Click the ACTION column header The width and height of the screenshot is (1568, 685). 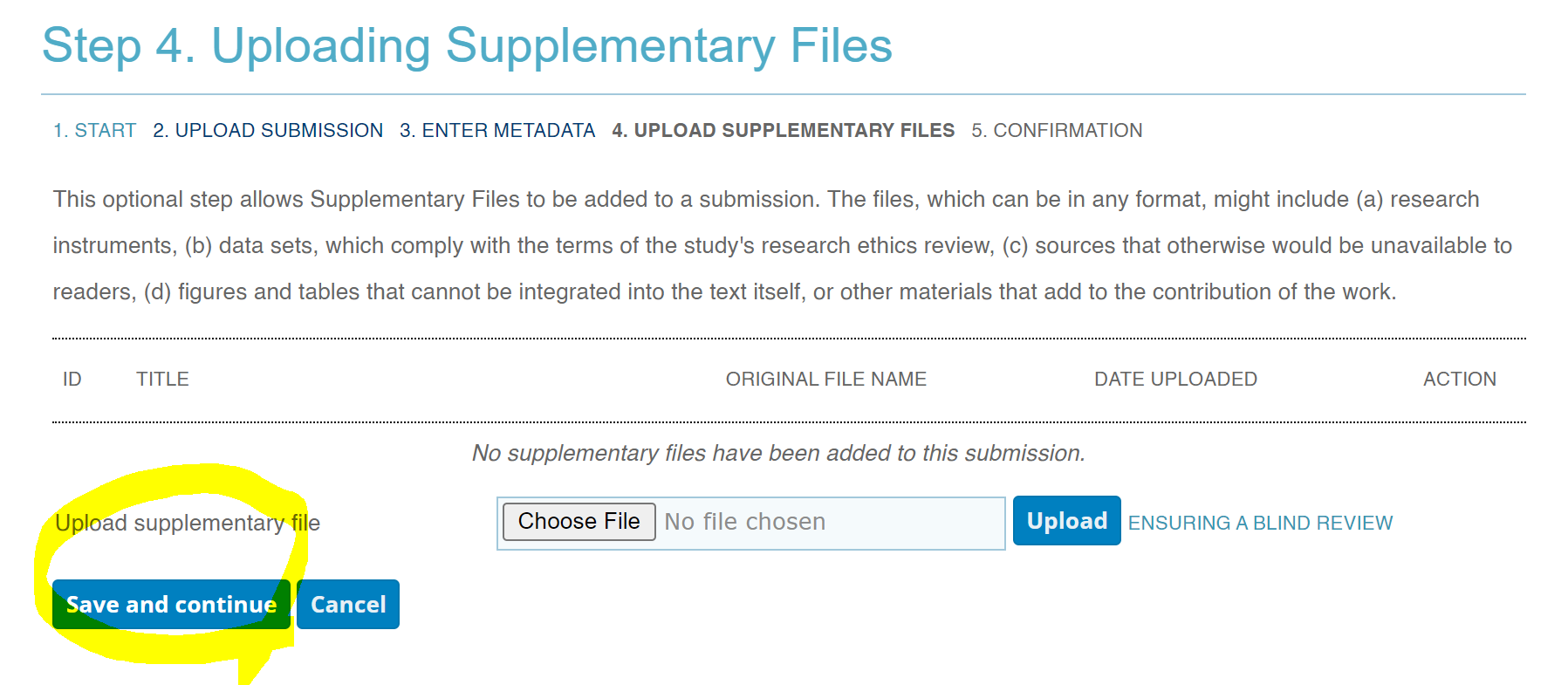click(x=1459, y=380)
